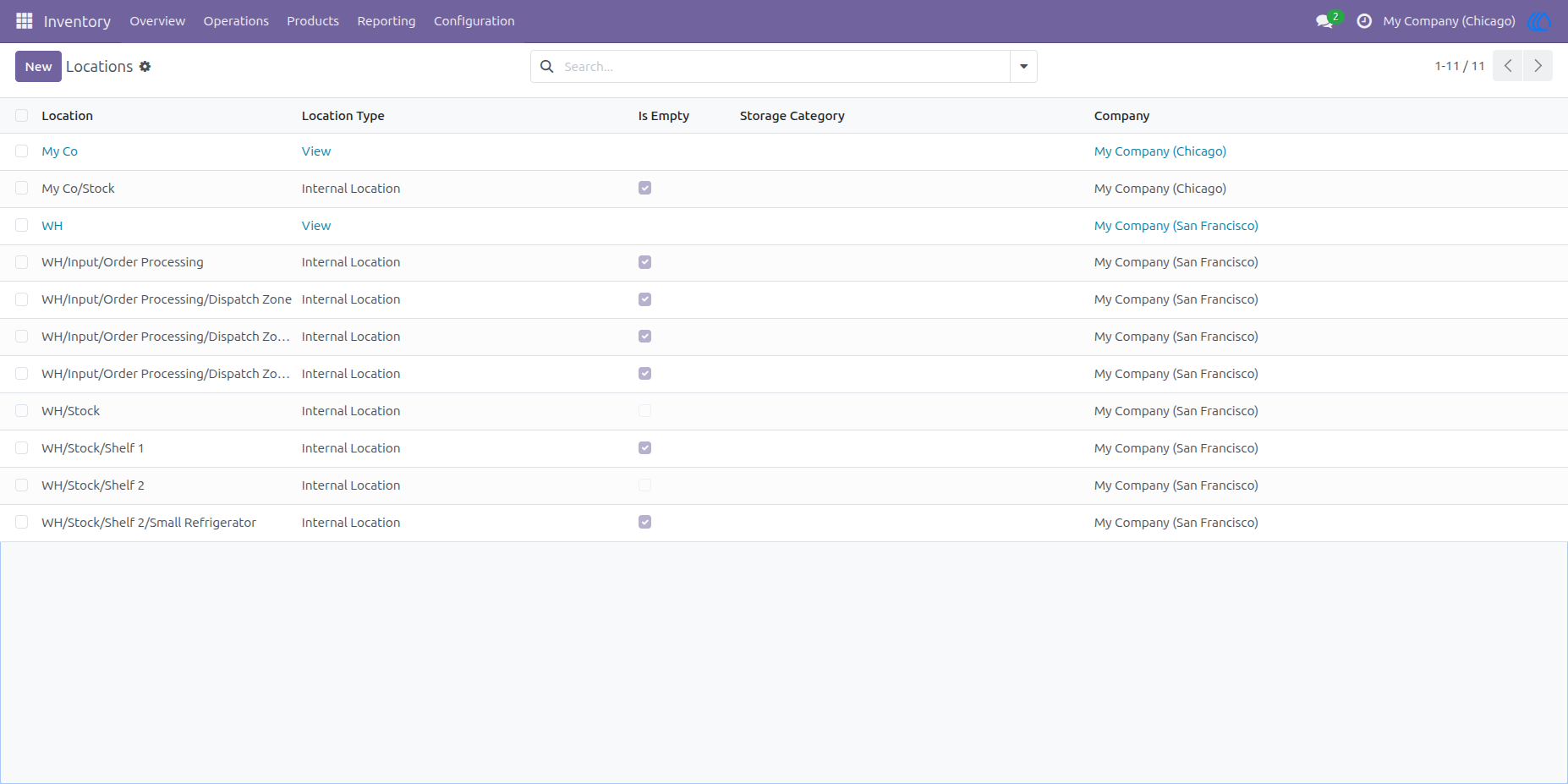Open the Overview menu
Viewport: 1568px width, 784px height.
coord(157,21)
